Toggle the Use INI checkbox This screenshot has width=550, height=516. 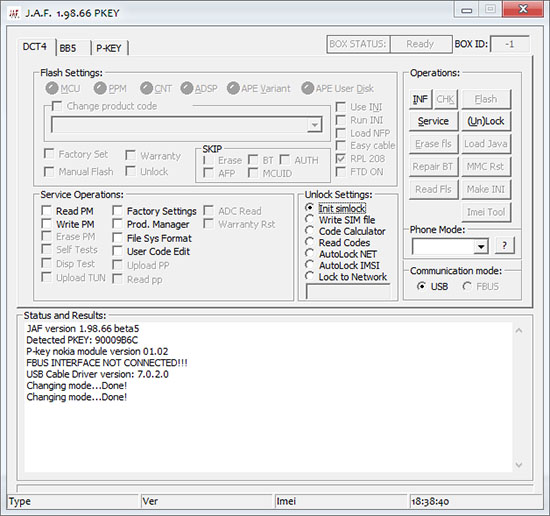tap(341, 107)
